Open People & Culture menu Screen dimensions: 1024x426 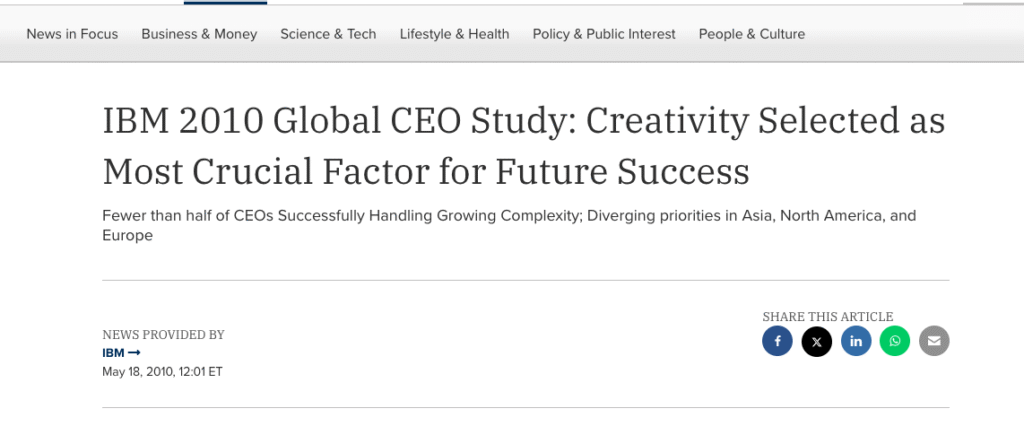(x=752, y=34)
